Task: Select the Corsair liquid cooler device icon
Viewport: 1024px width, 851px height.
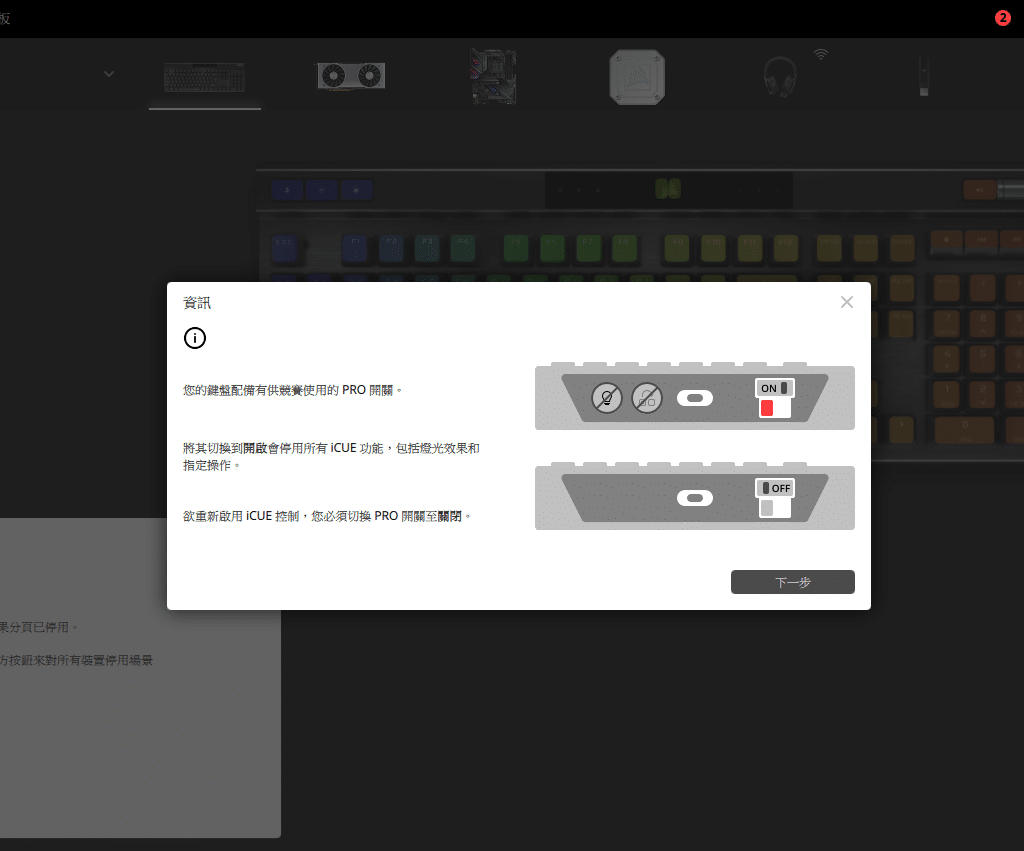Action: (637, 75)
